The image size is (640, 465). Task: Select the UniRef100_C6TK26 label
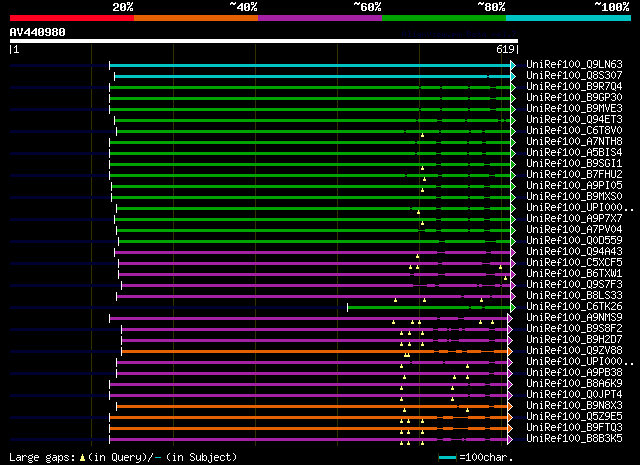pos(574,307)
